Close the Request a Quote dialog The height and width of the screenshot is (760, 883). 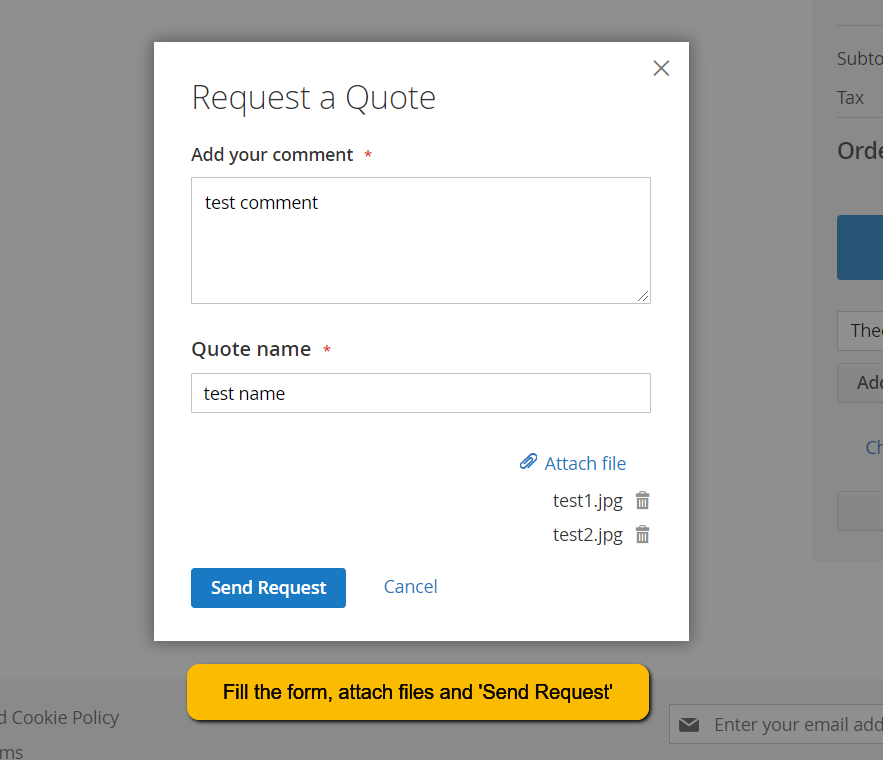[661, 68]
